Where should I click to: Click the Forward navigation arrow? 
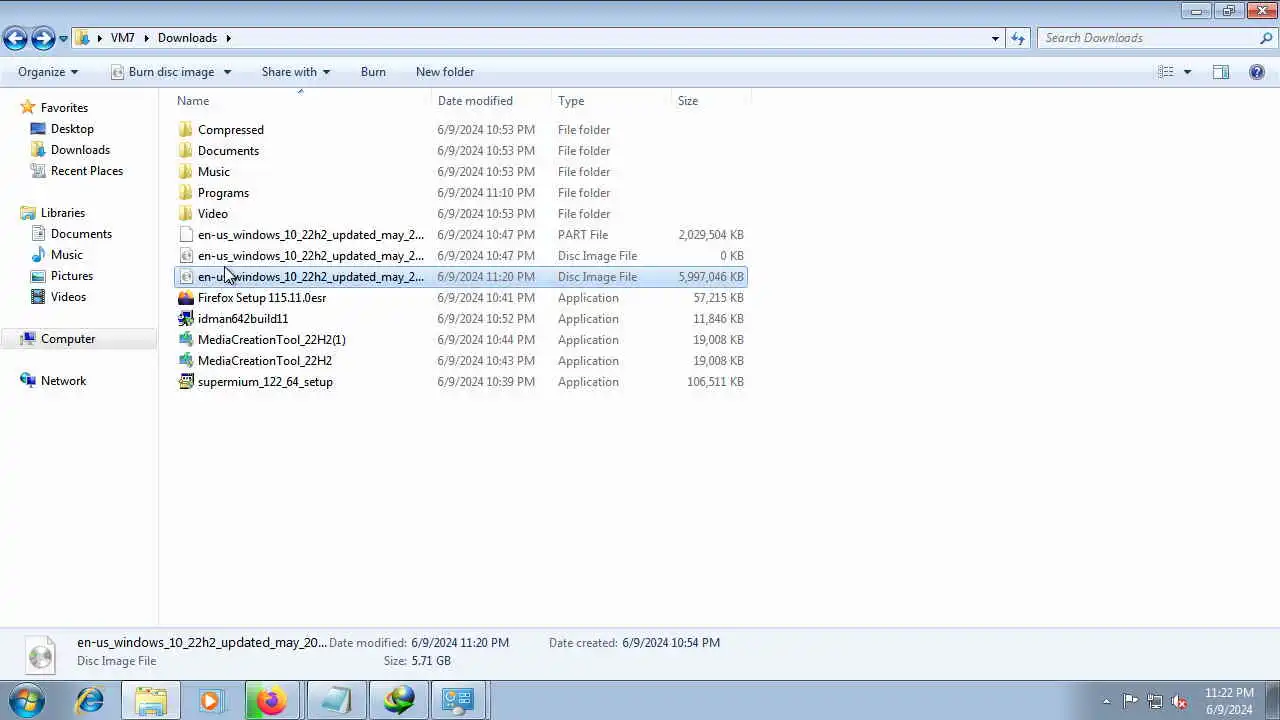[x=43, y=38]
